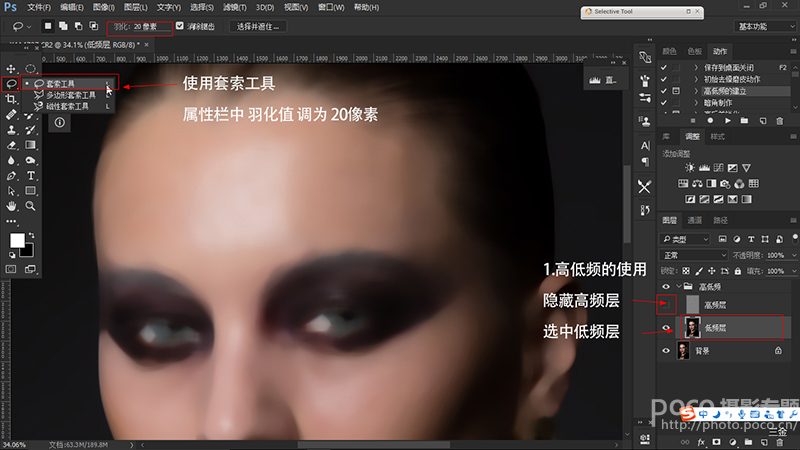Open the 基本功能 workspace dropdown
This screenshot has height=450, width=800.
click(765, 26)
